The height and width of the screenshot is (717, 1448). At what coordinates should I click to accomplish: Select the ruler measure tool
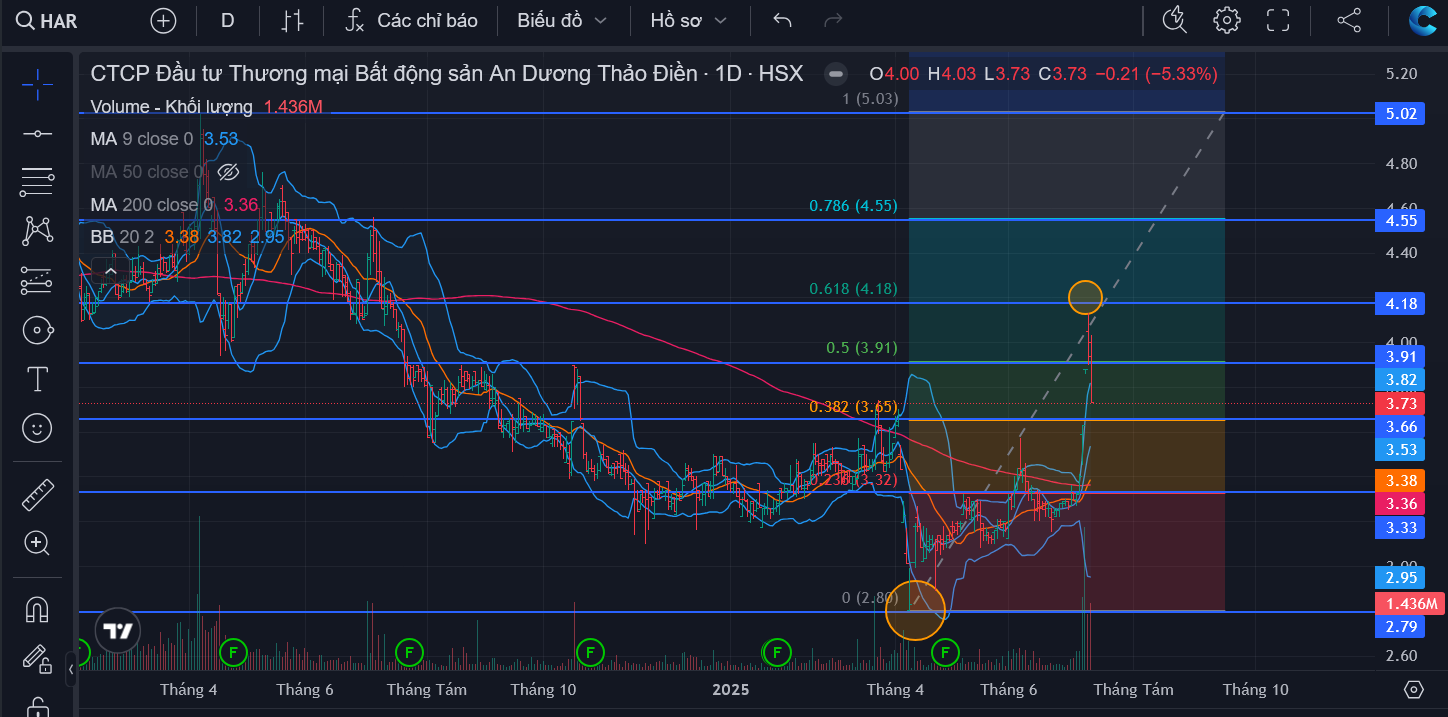click(37, 494)
